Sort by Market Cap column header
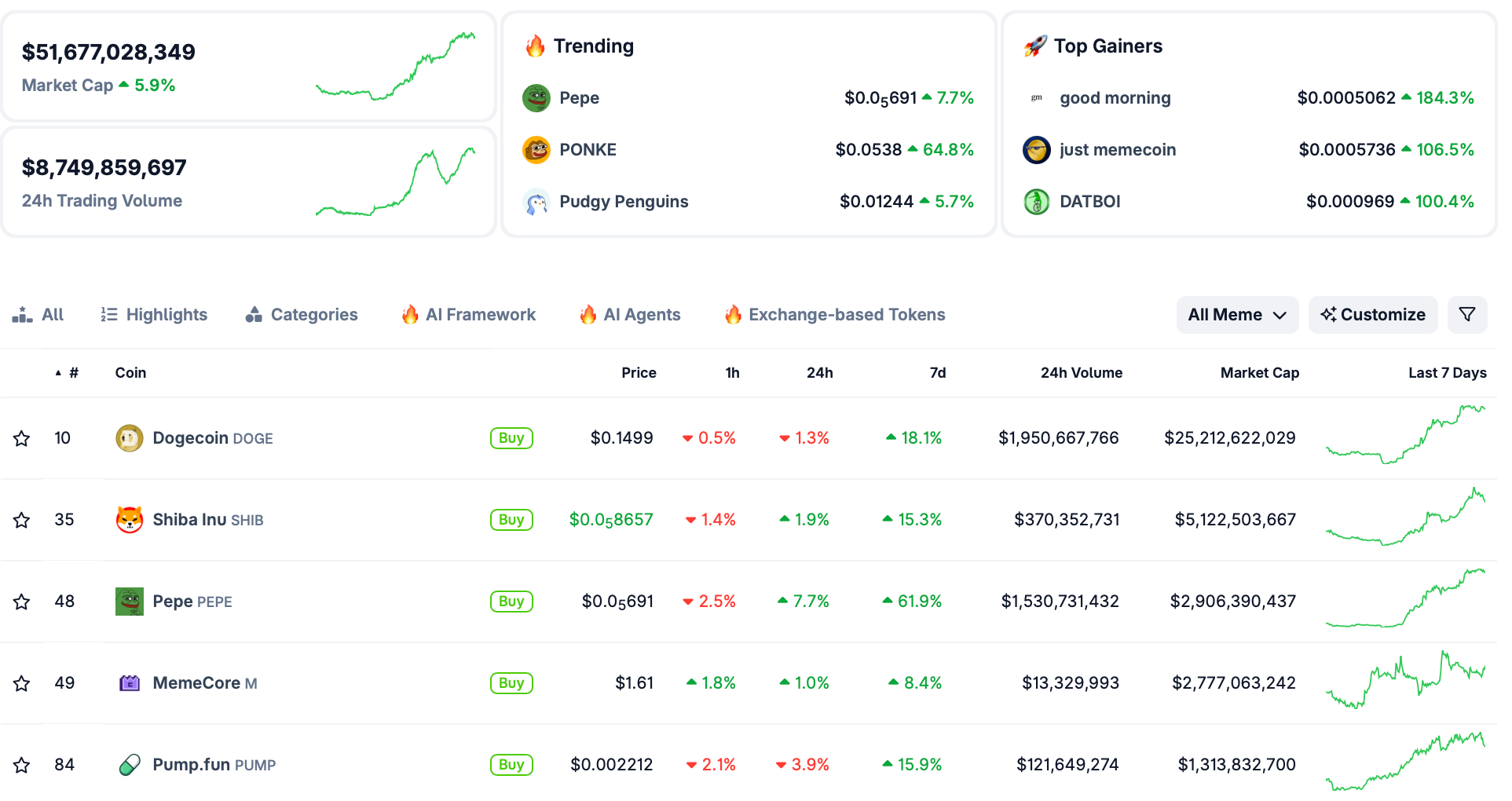The image size is (1512, 801). click(x=1259, y=373)
